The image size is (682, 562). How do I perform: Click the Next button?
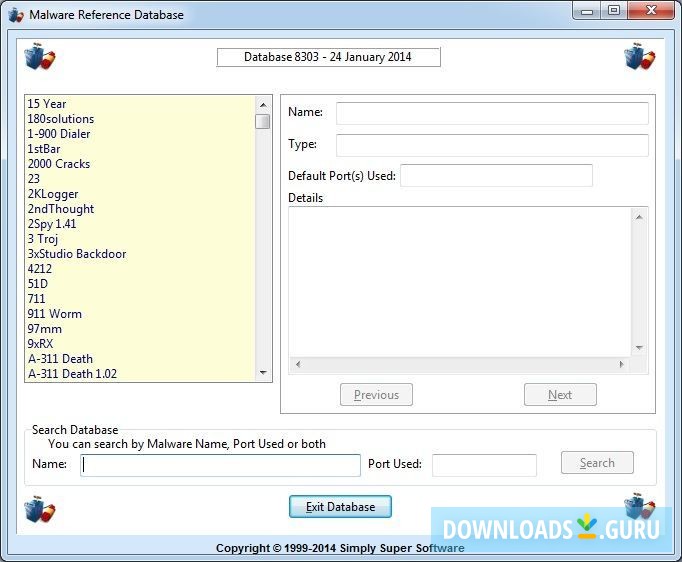point(560,395)
